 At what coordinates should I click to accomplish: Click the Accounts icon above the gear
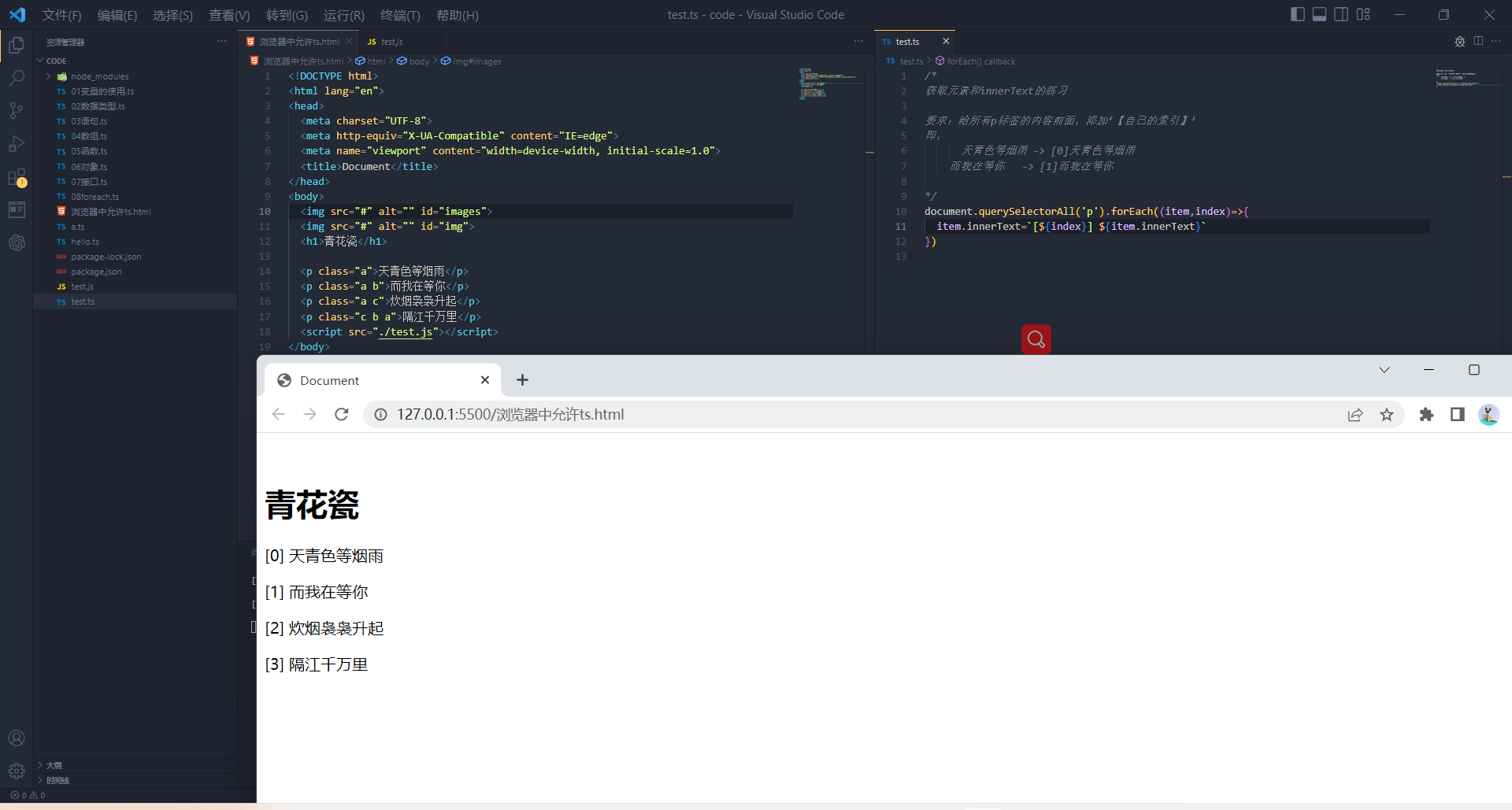click(17, 738)
